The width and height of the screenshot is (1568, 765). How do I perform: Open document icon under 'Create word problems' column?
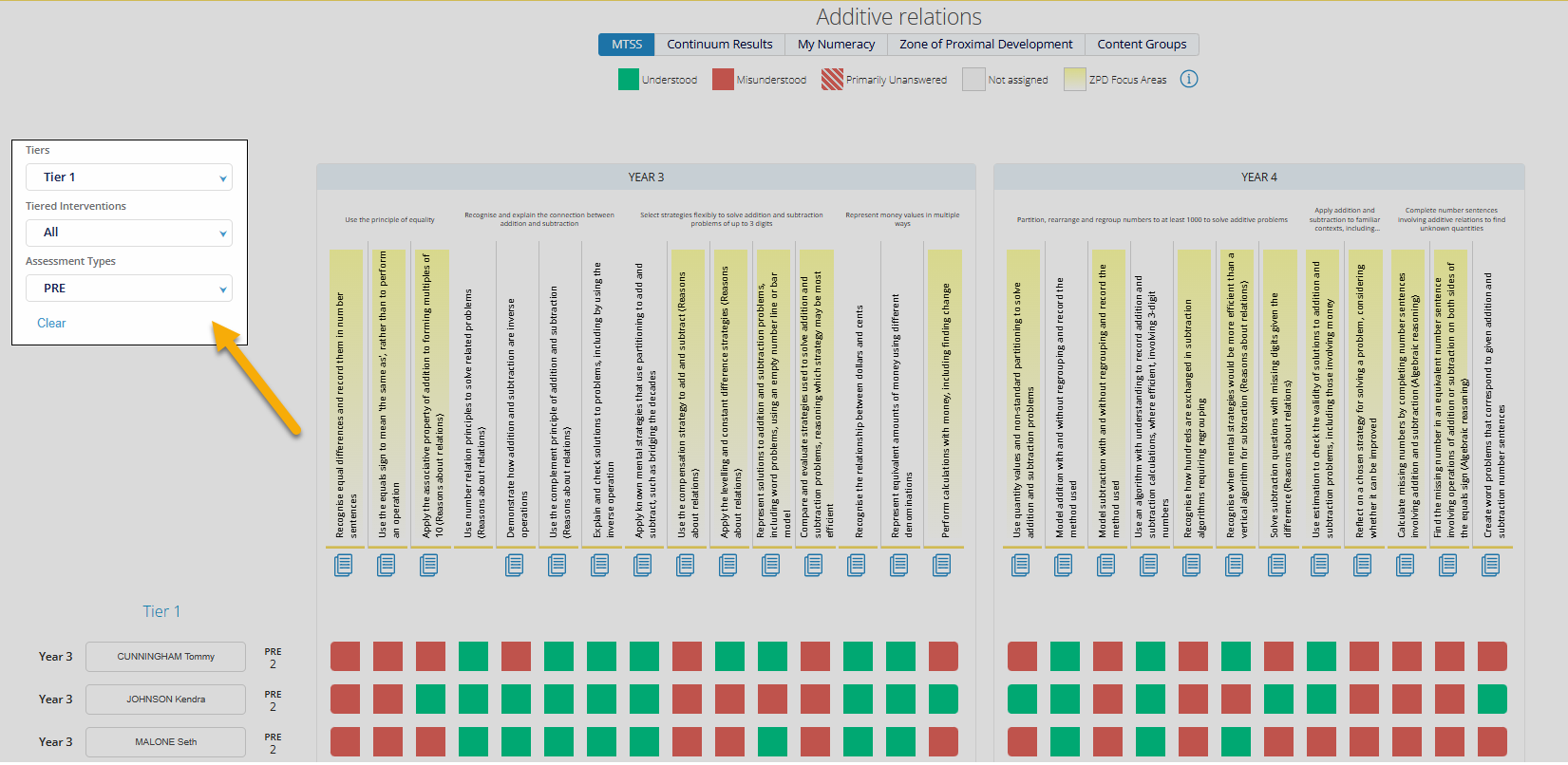pos(1491,565)
